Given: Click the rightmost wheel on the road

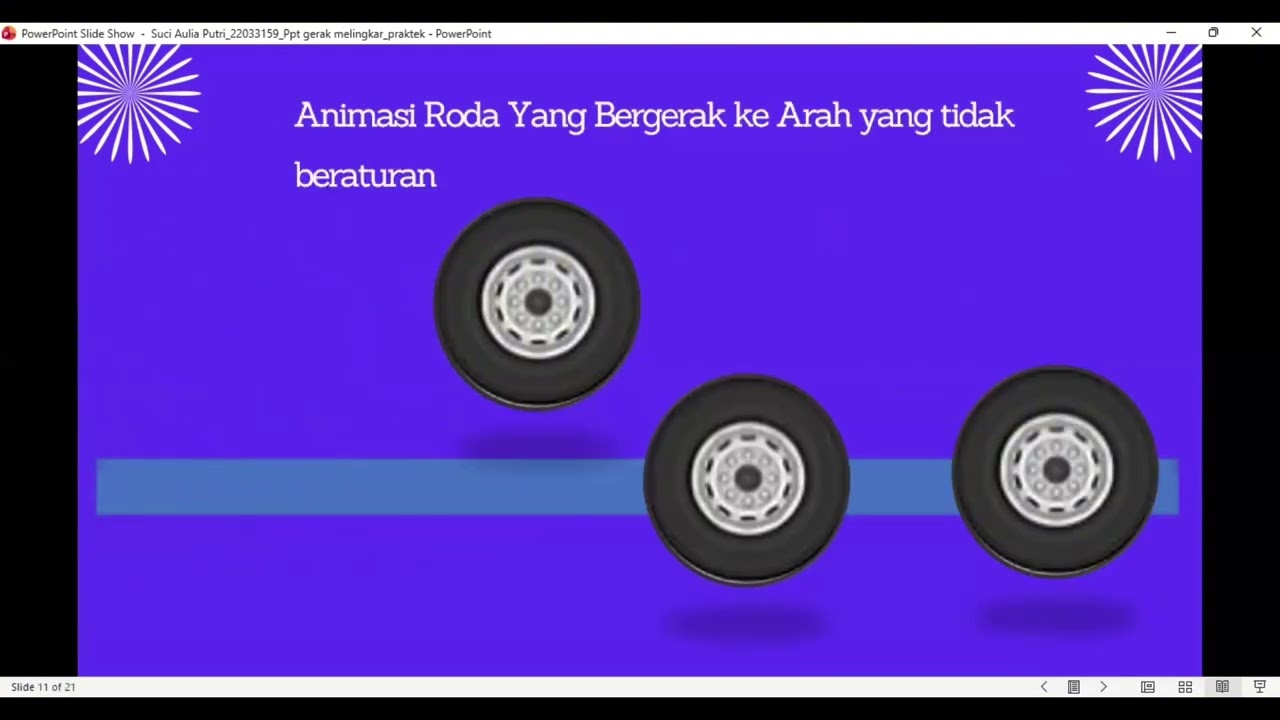Looking at the screenshot, I should pos(1056,471).
